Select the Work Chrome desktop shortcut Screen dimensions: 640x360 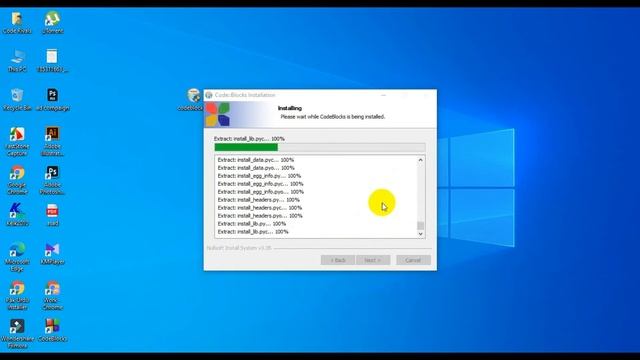click(x=52, y=295)
